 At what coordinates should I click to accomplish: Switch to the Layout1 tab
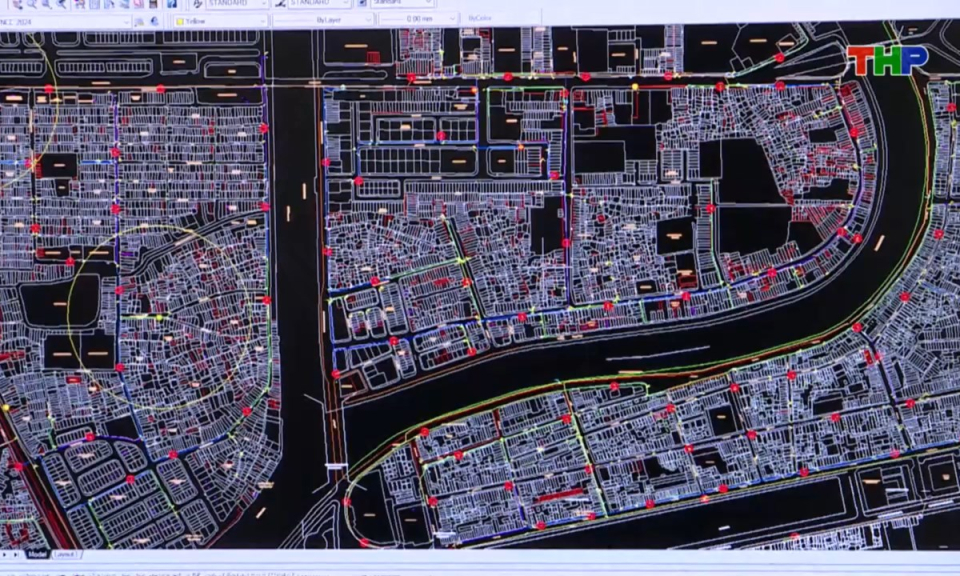[66, 554]
